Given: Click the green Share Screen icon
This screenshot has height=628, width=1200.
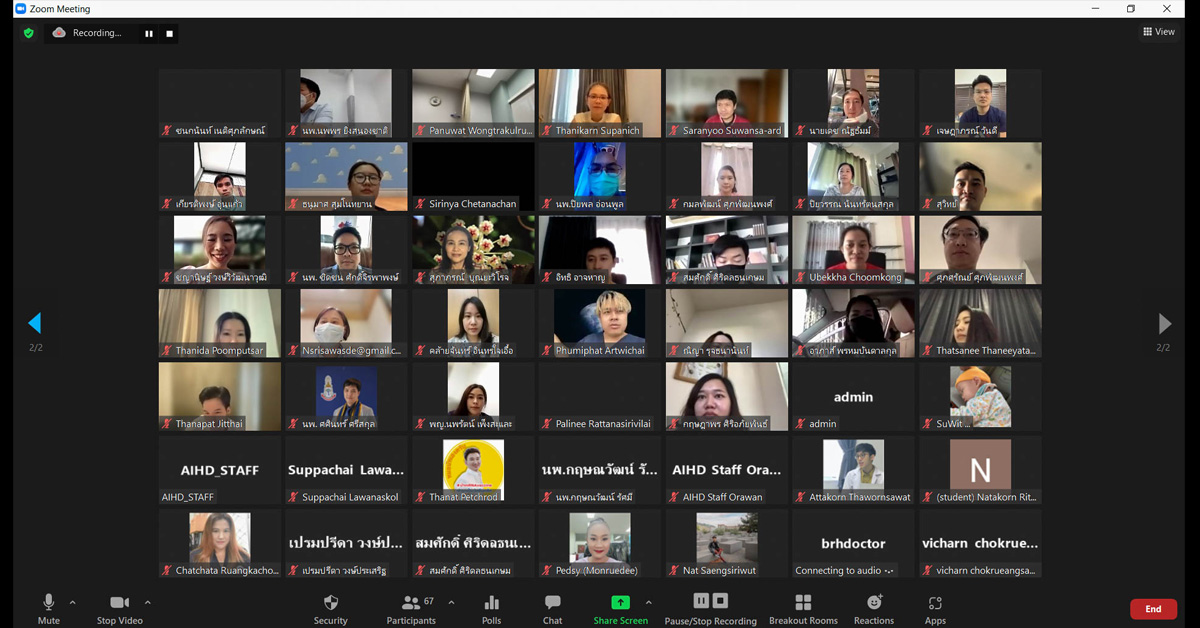Looking at the screenshot, I should pos(620,603).
